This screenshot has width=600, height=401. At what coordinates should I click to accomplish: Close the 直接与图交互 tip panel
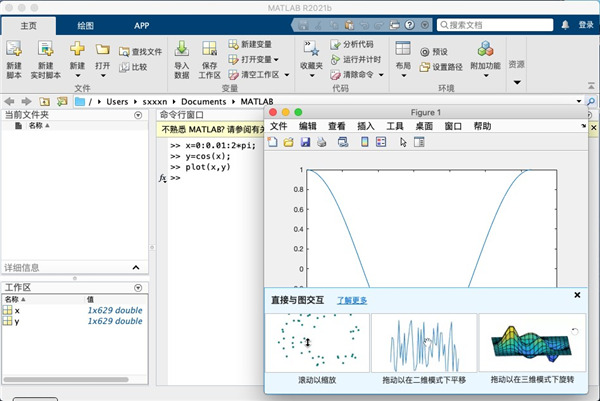coord(577,295)
